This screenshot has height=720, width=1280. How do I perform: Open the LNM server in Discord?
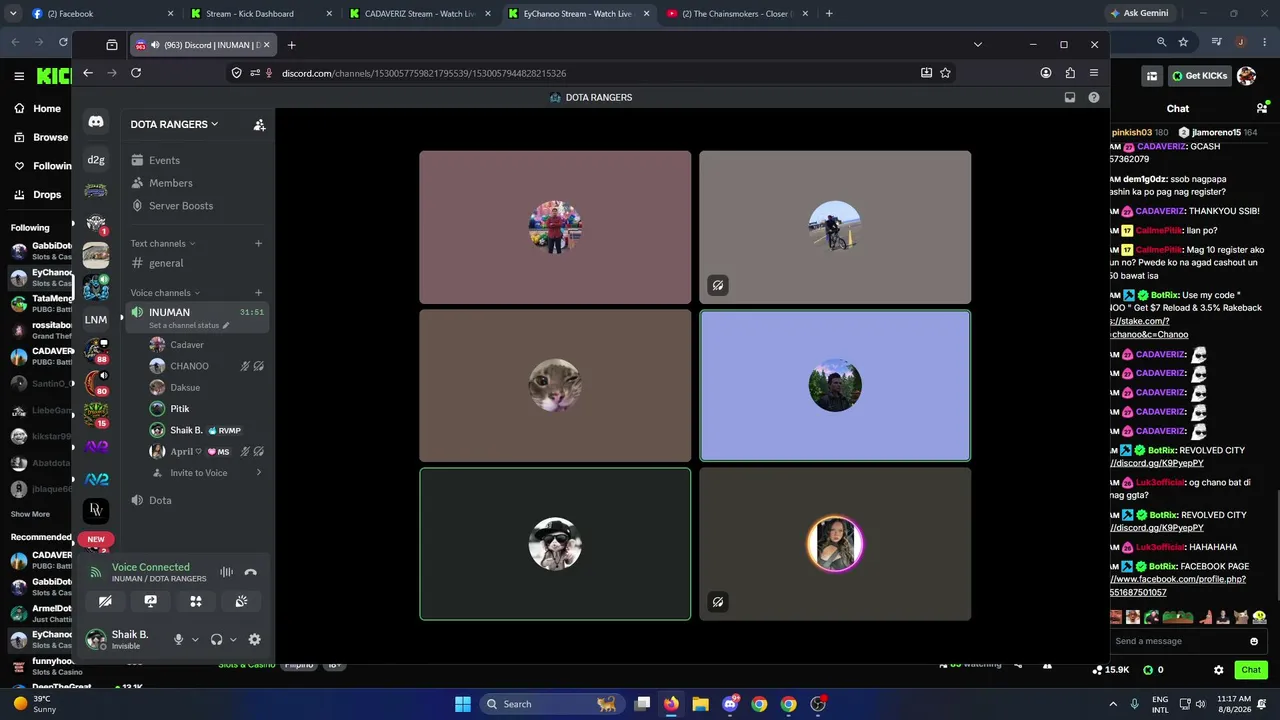tap(96, 320)
